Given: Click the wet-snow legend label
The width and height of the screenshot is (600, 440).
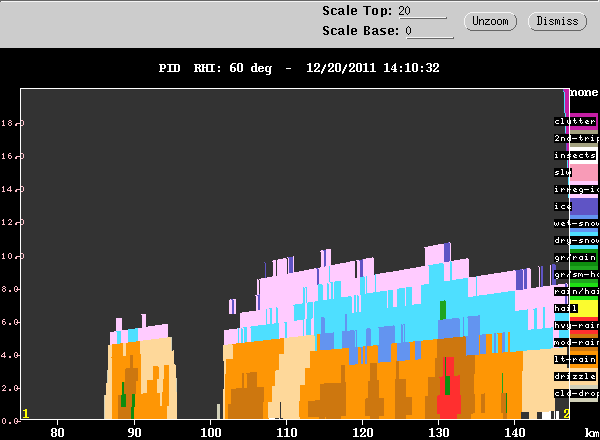Looking at the screenshot, I should click(576, 223).
